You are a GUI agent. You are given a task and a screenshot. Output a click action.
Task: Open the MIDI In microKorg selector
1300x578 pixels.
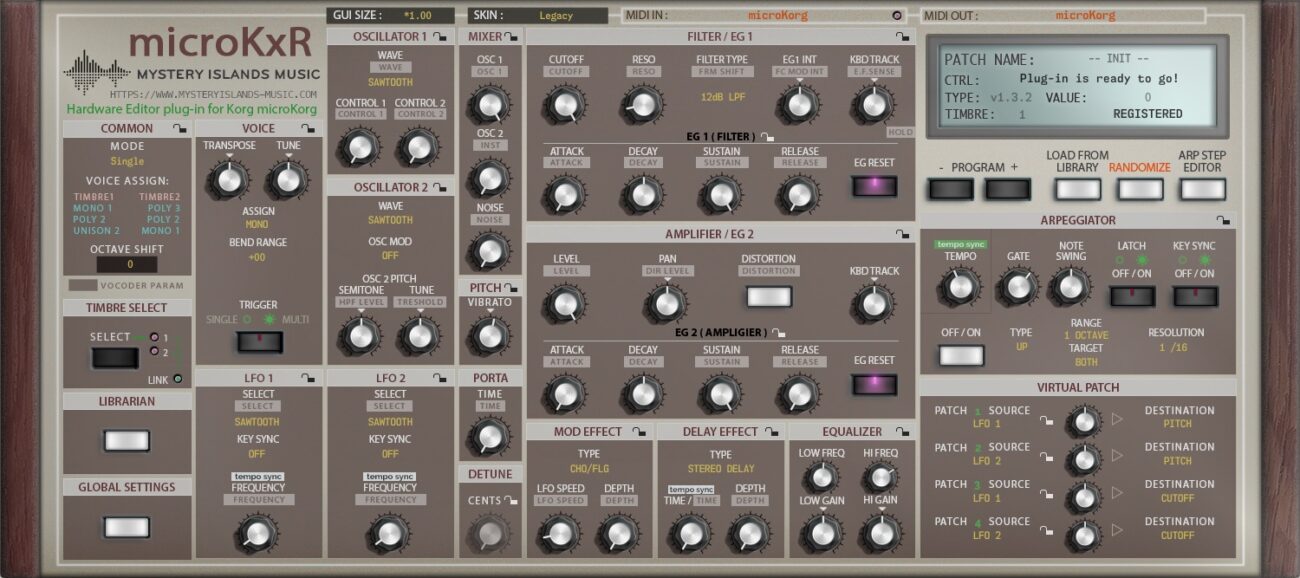pyautogui.click(x=777, y=16)
